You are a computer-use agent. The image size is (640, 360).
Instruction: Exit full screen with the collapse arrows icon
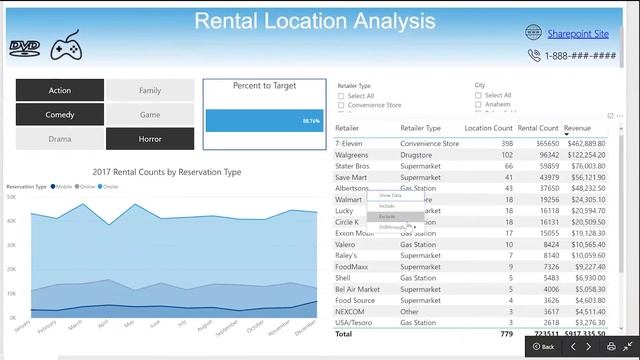tap(628, 347)
